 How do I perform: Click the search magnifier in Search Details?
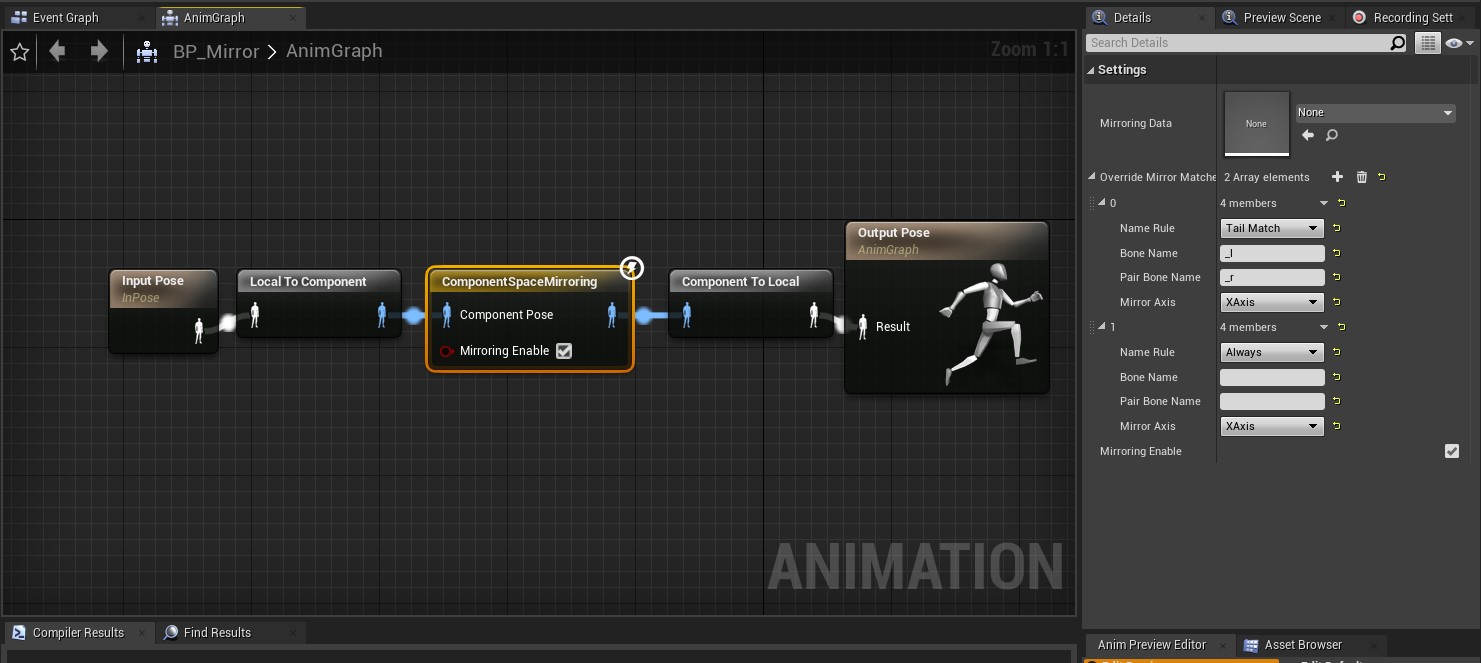click(1398, 43)
